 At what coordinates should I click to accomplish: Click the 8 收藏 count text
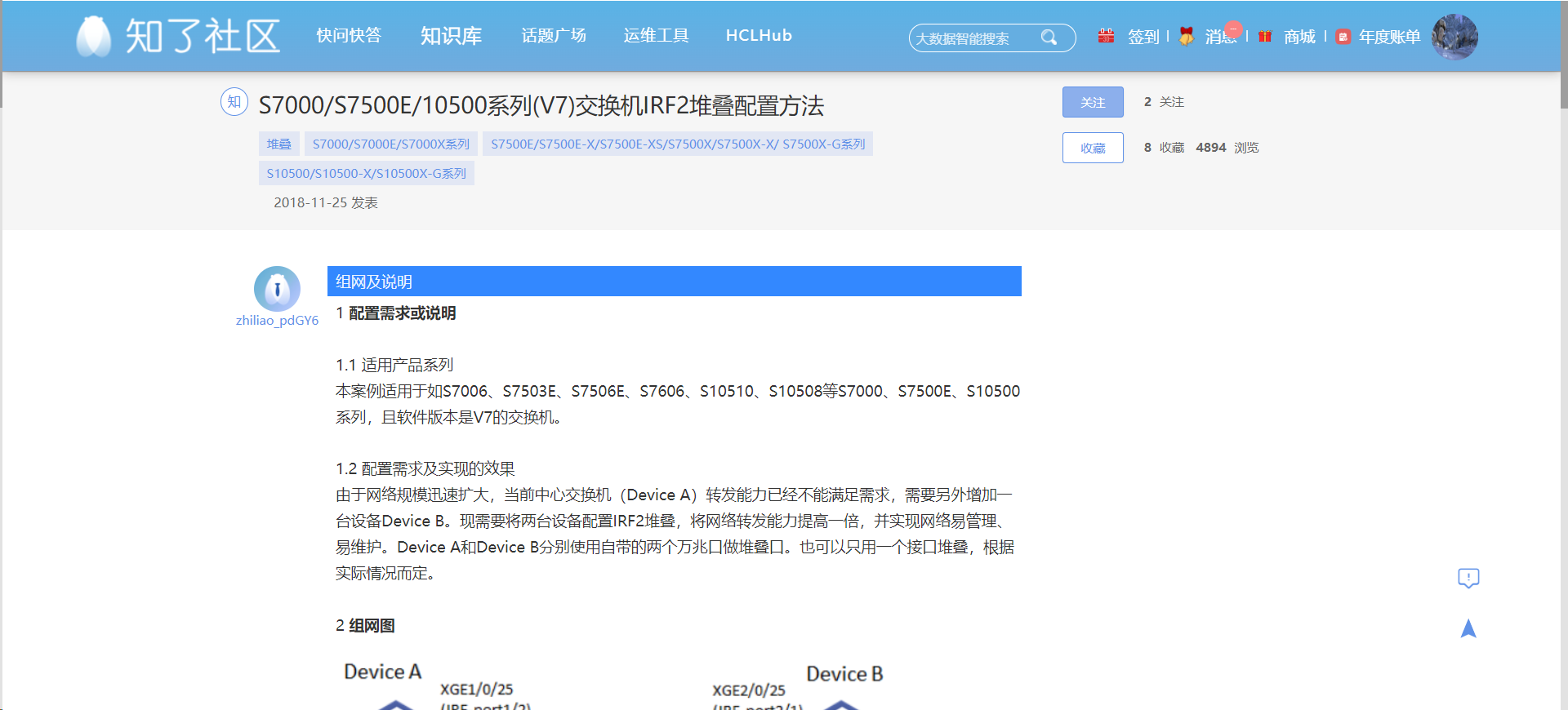coord(1164,148)
